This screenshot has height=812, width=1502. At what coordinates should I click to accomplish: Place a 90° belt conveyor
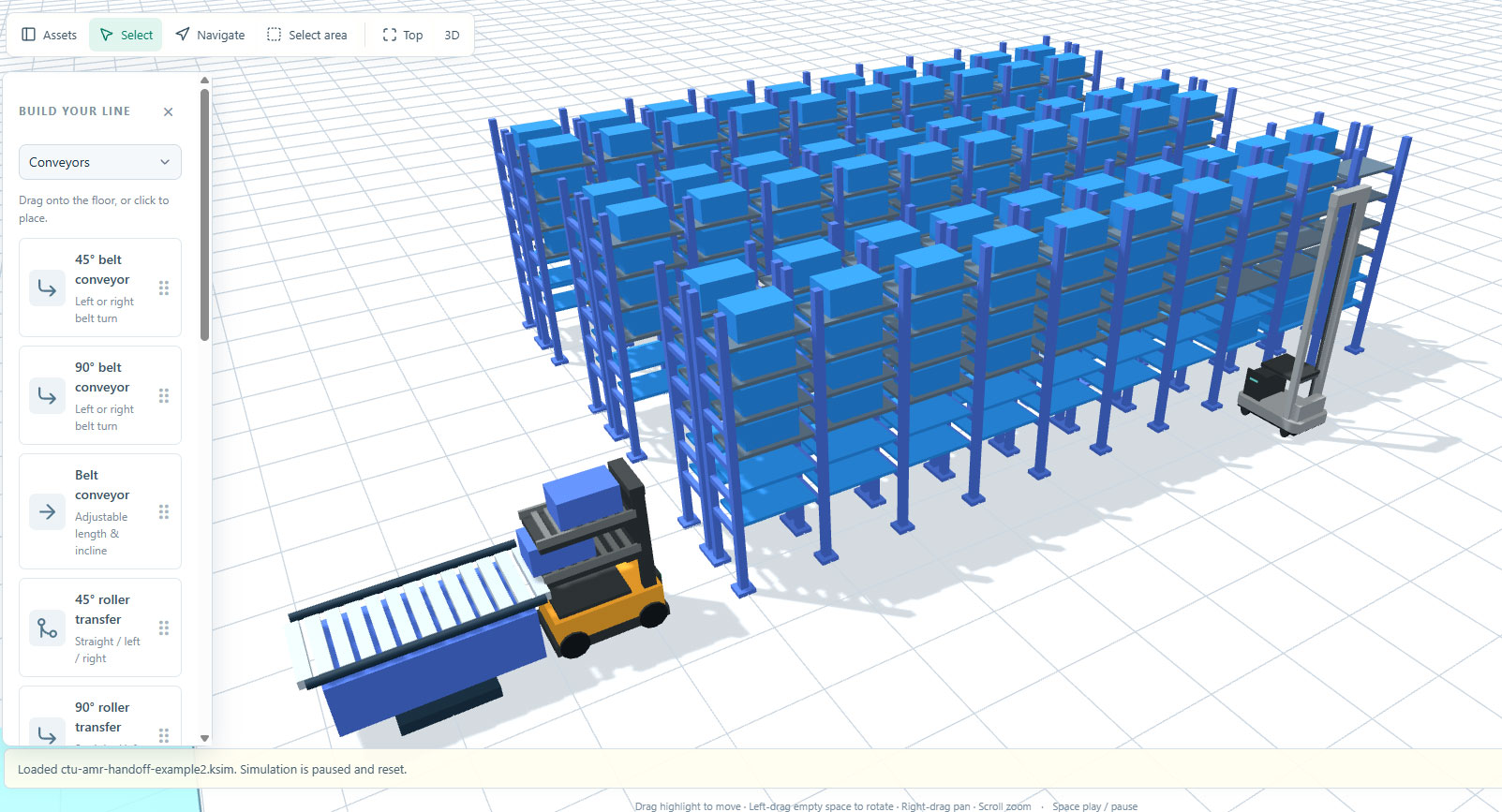pyautogui.click(x=100, y=395)
